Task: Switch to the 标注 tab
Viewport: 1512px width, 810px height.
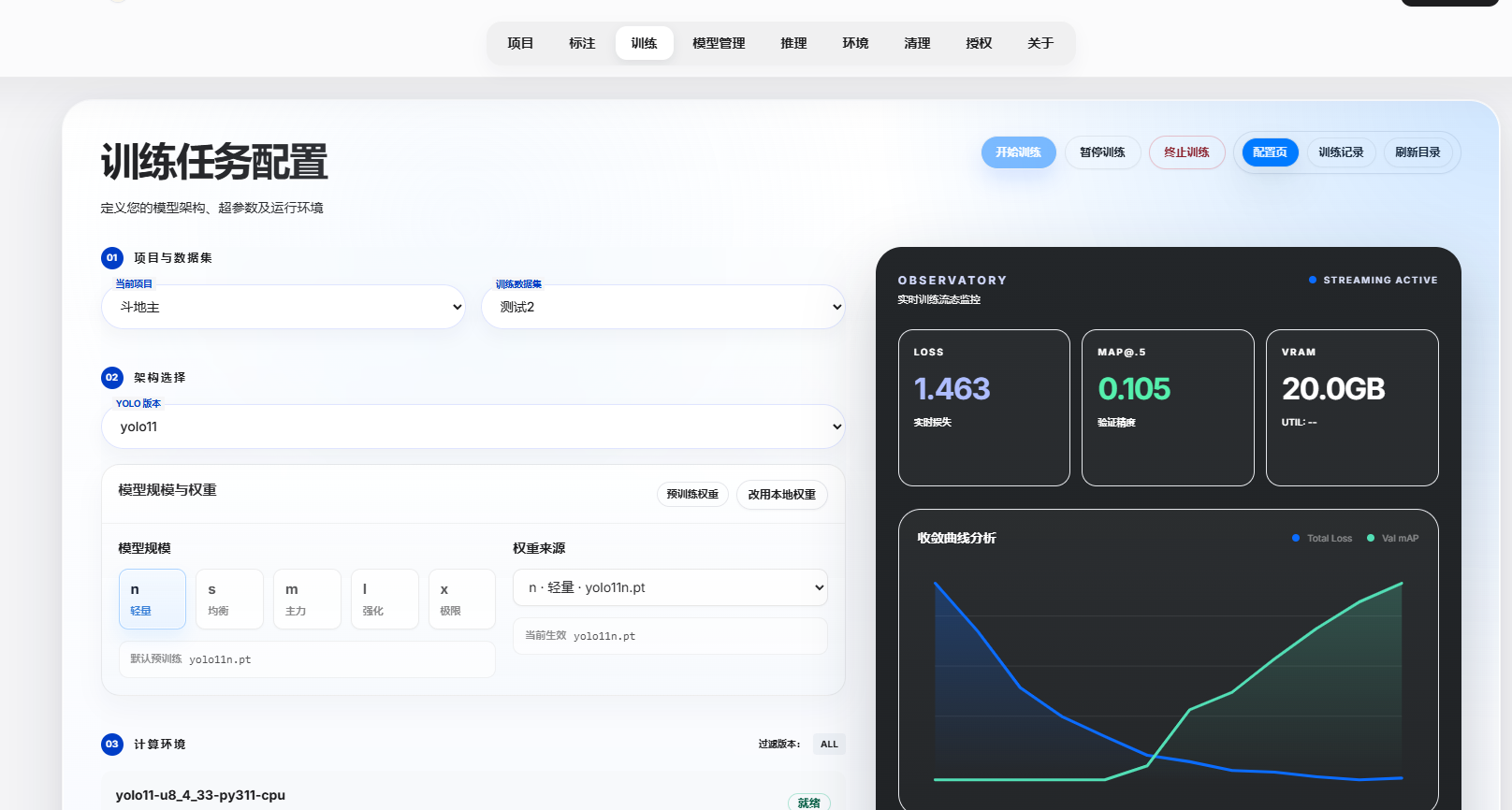Action: [582, 43]
